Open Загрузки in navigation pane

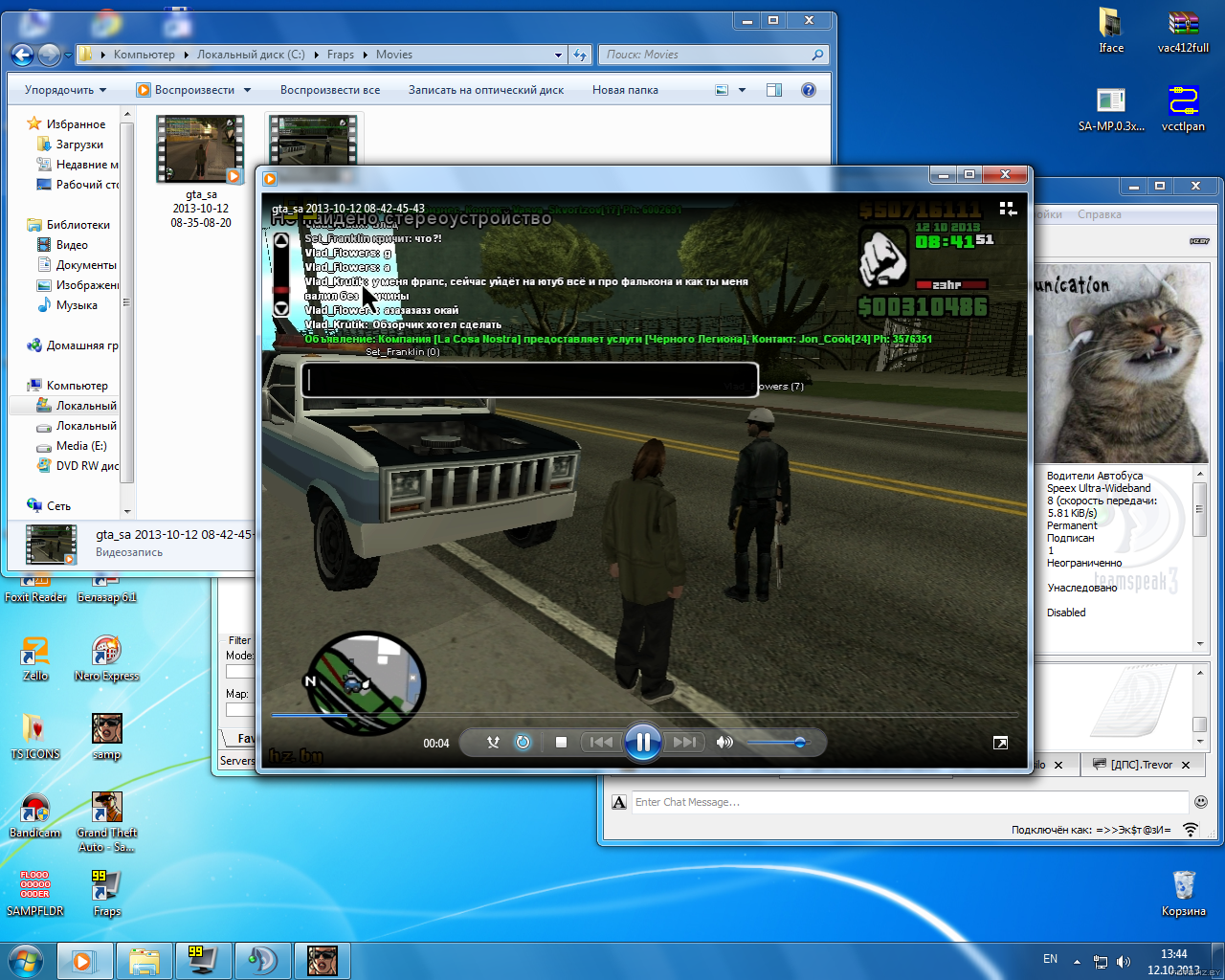point(79,145)
